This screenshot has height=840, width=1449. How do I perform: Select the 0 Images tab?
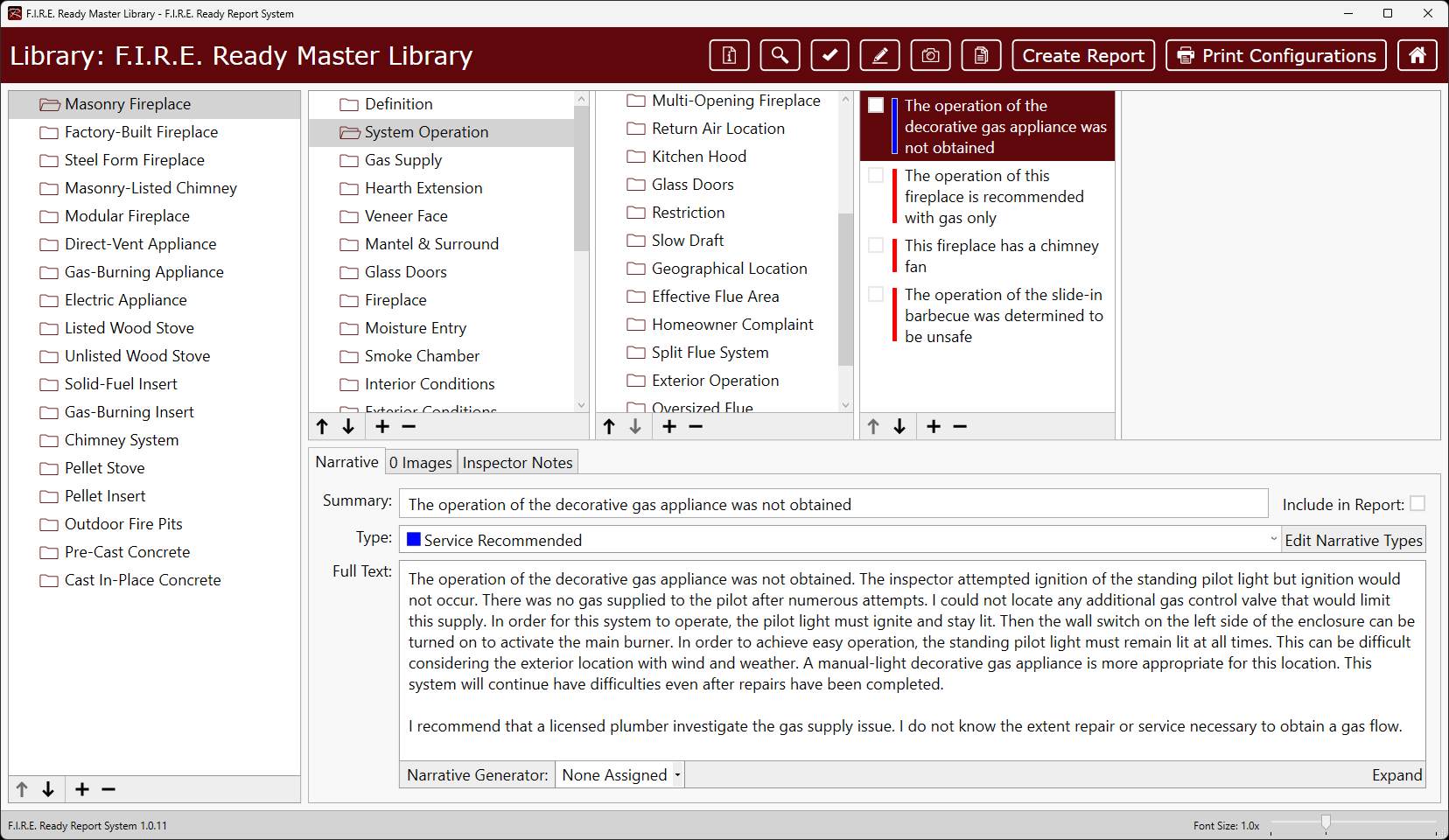pyautogui.click(x=421, y=461)
